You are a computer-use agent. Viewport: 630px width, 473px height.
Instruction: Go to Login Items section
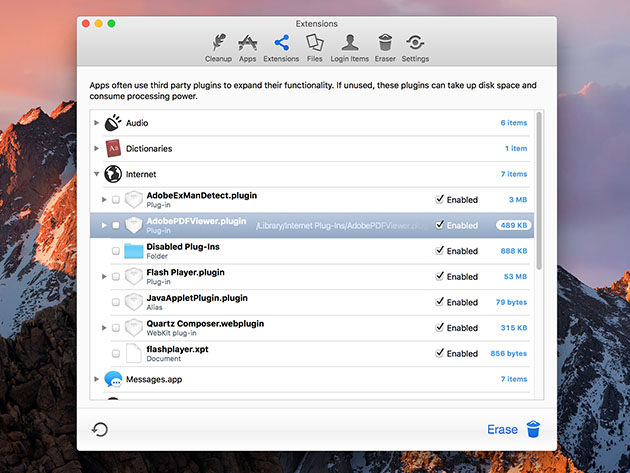coord(349,47)
